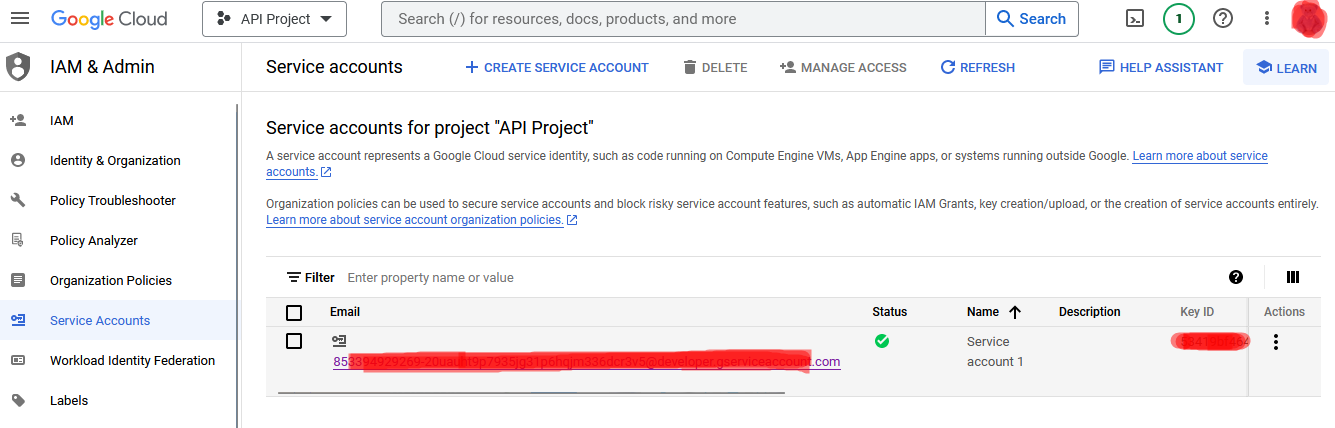Image resolution: width=1335 pixels, height=428 pixels.
Task: Open the main navigation hamburger menu
Action: (x=19, y=19)
